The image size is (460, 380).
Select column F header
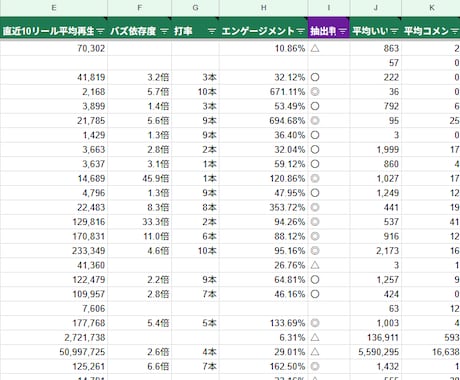coord(140,8)
